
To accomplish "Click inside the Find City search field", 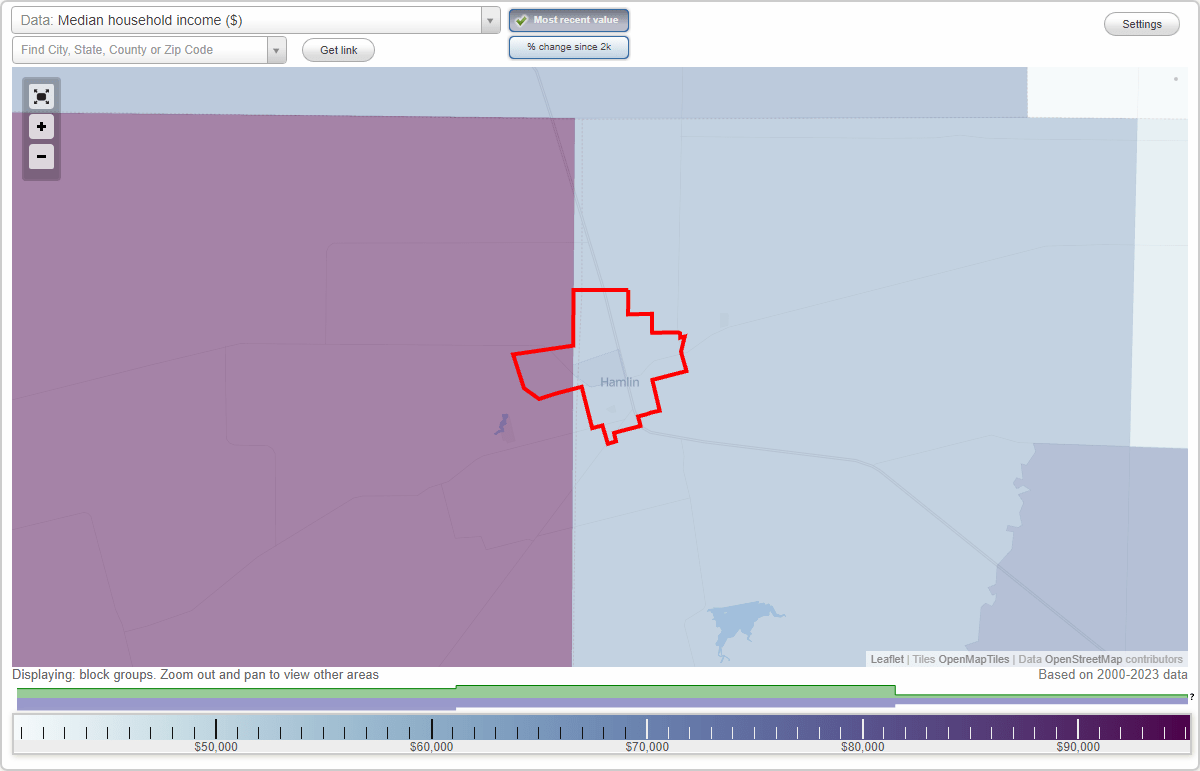I will 140,49.
